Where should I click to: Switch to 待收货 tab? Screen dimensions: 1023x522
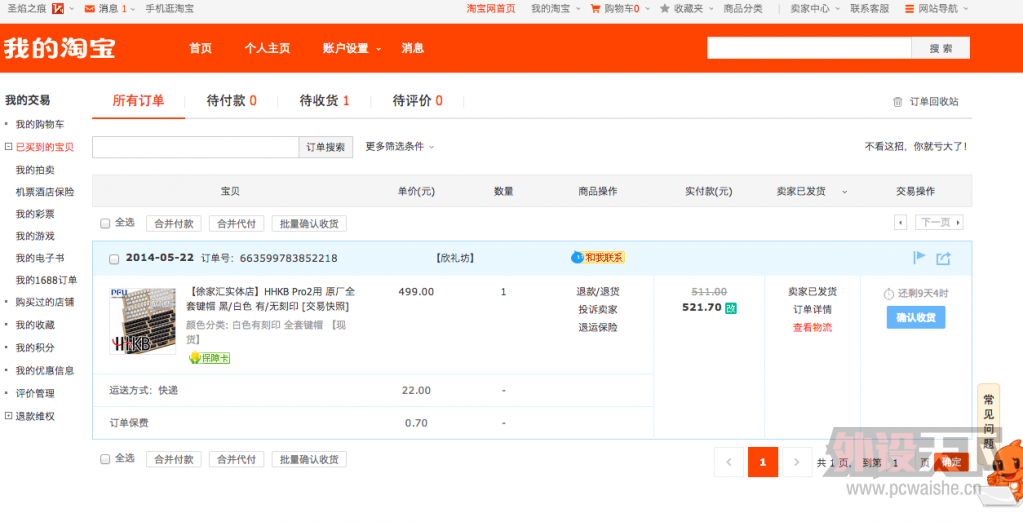[324, 101]
